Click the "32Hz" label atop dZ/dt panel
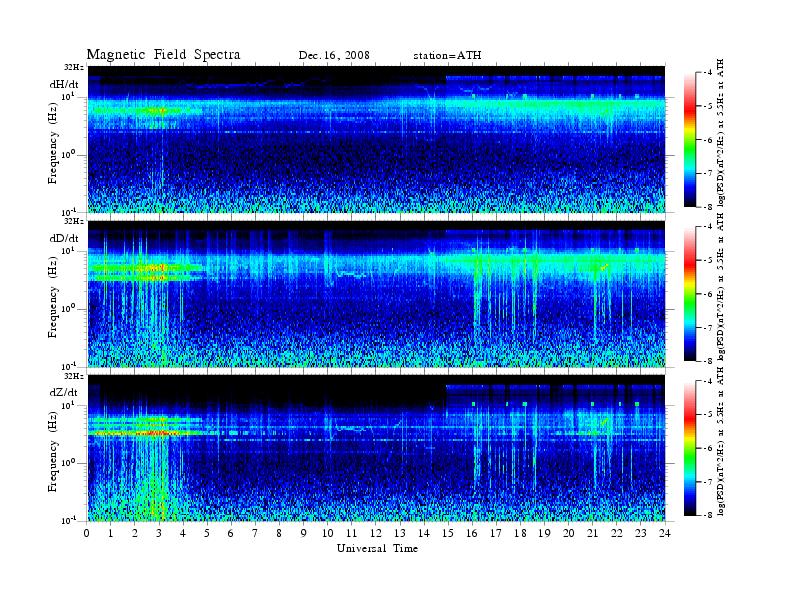The height and width of the screenshot is (612, 792). tap(73, 376)
